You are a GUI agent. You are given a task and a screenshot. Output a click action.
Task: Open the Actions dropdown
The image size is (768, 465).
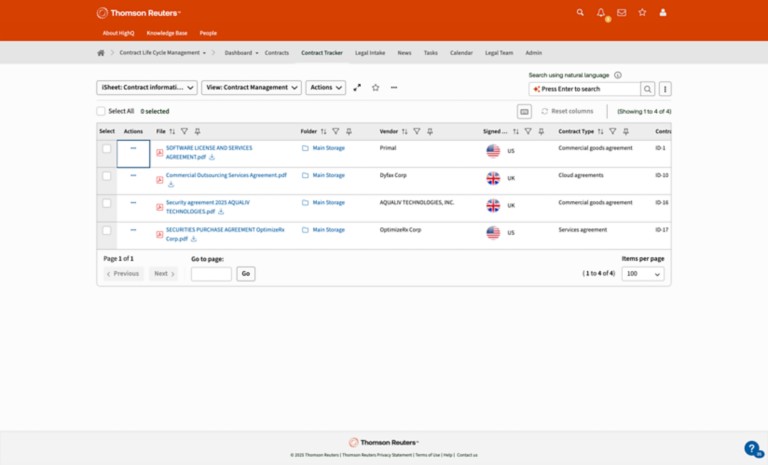point(326,88)
